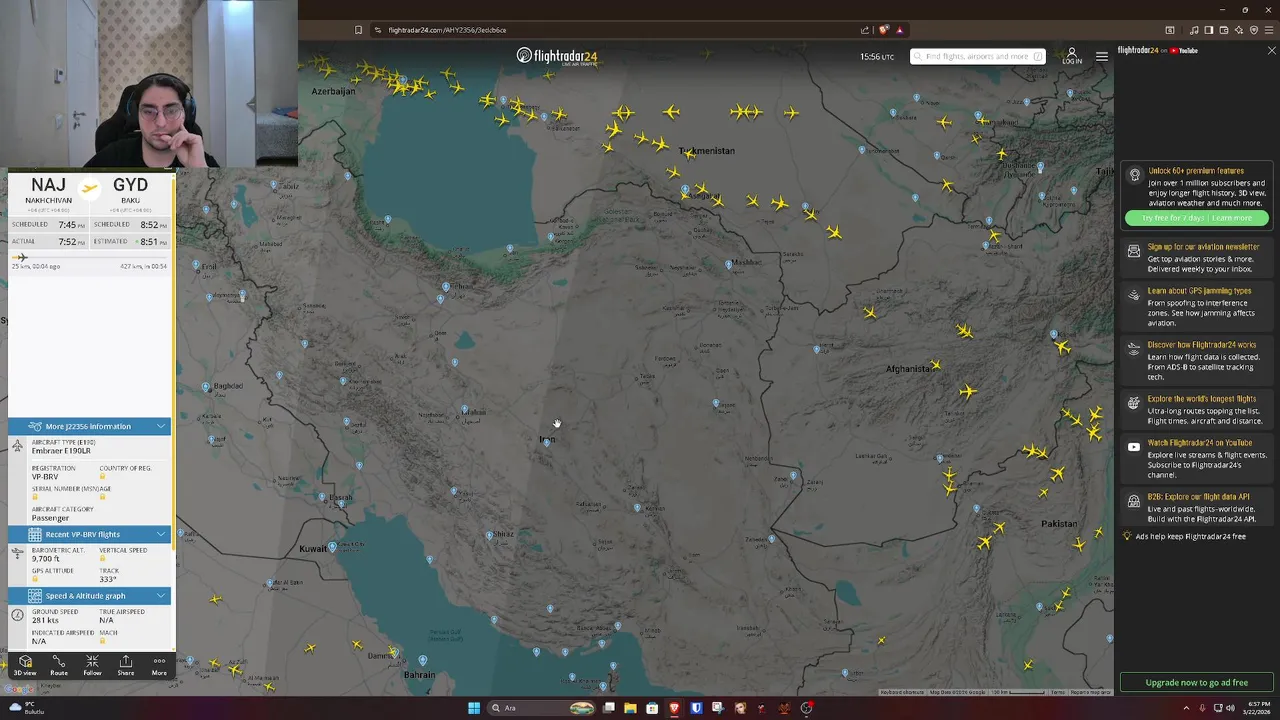Screen dimensions: 1280x720
Task: Open the 3D view of the flight
Action: (x=25, y=665)
